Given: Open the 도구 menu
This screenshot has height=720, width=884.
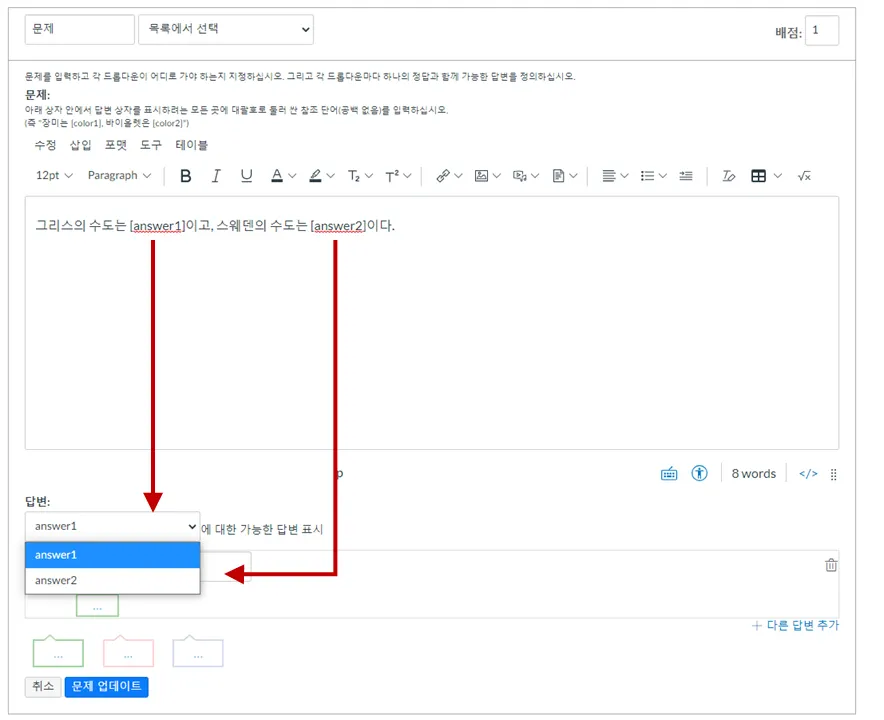Looking at the screenshot, I should click(x=151, y=145).
